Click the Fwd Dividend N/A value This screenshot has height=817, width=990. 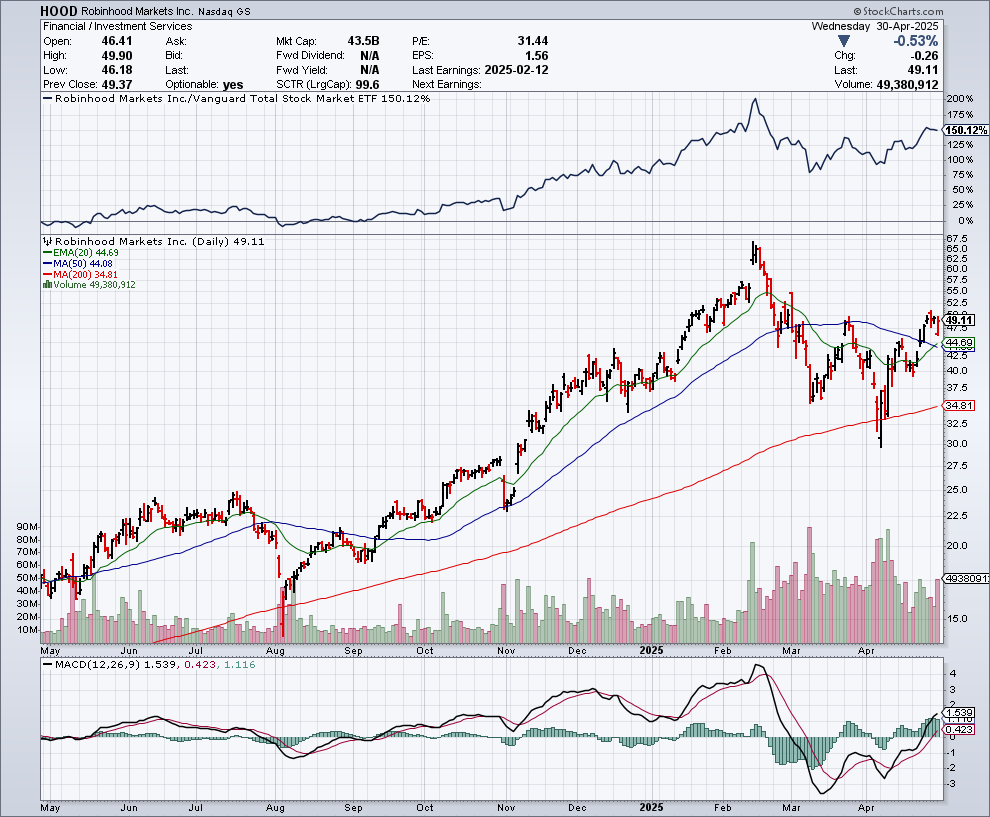point(369,56)
